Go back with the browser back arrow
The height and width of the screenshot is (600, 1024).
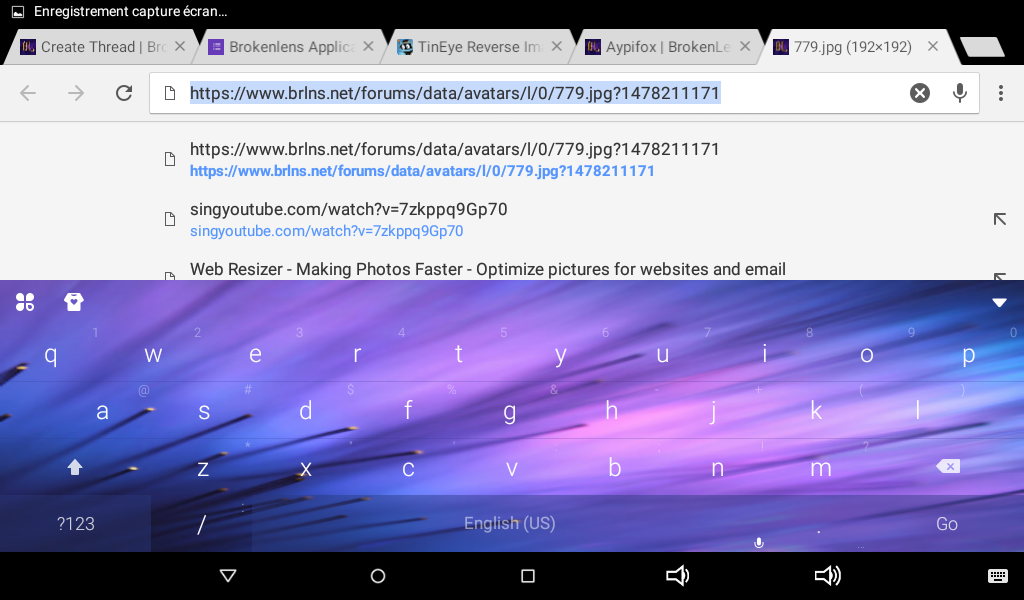tap(28, 93)
